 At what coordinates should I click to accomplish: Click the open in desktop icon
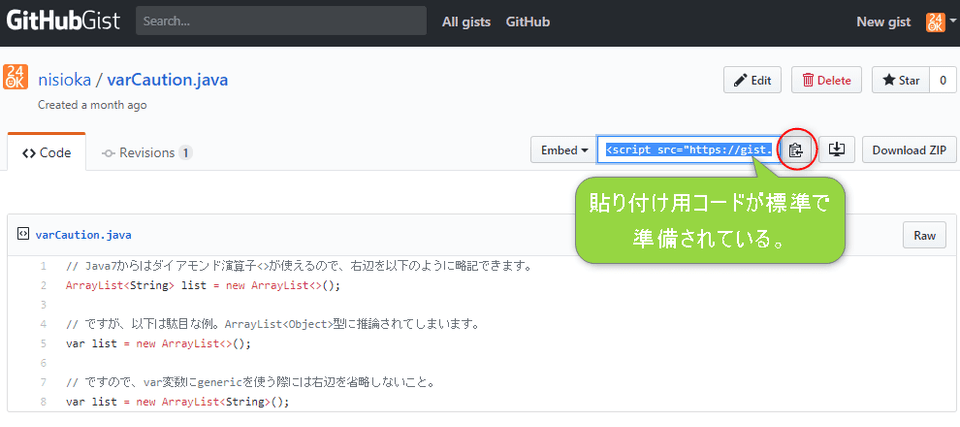click(x=837, y=150)
